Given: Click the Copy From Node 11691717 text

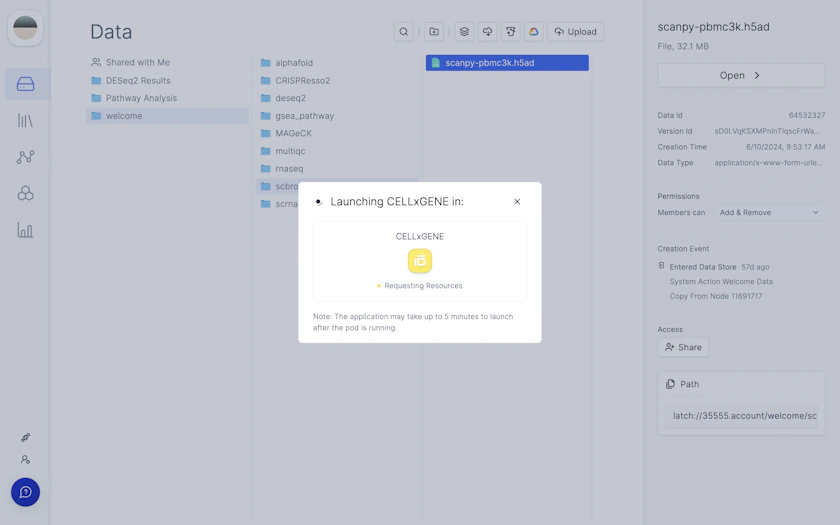Looking at the screenshot, I should (x=716, y=296).
